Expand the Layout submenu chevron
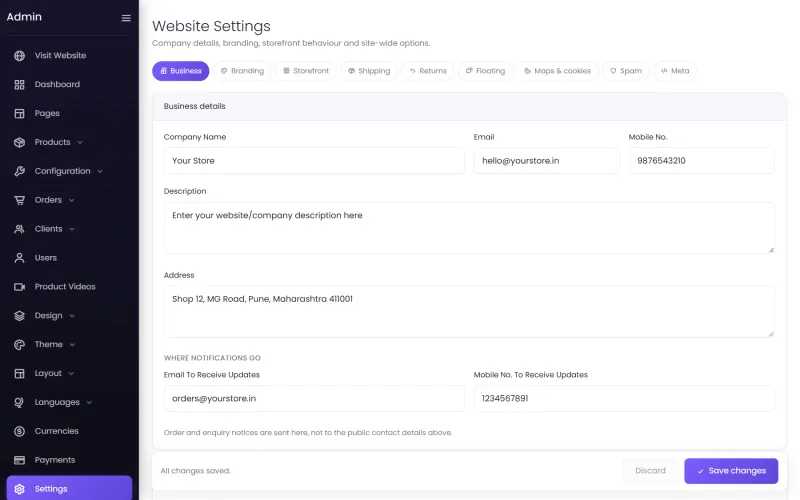Screen dimensions: 800x500 [x=71, y=373]
